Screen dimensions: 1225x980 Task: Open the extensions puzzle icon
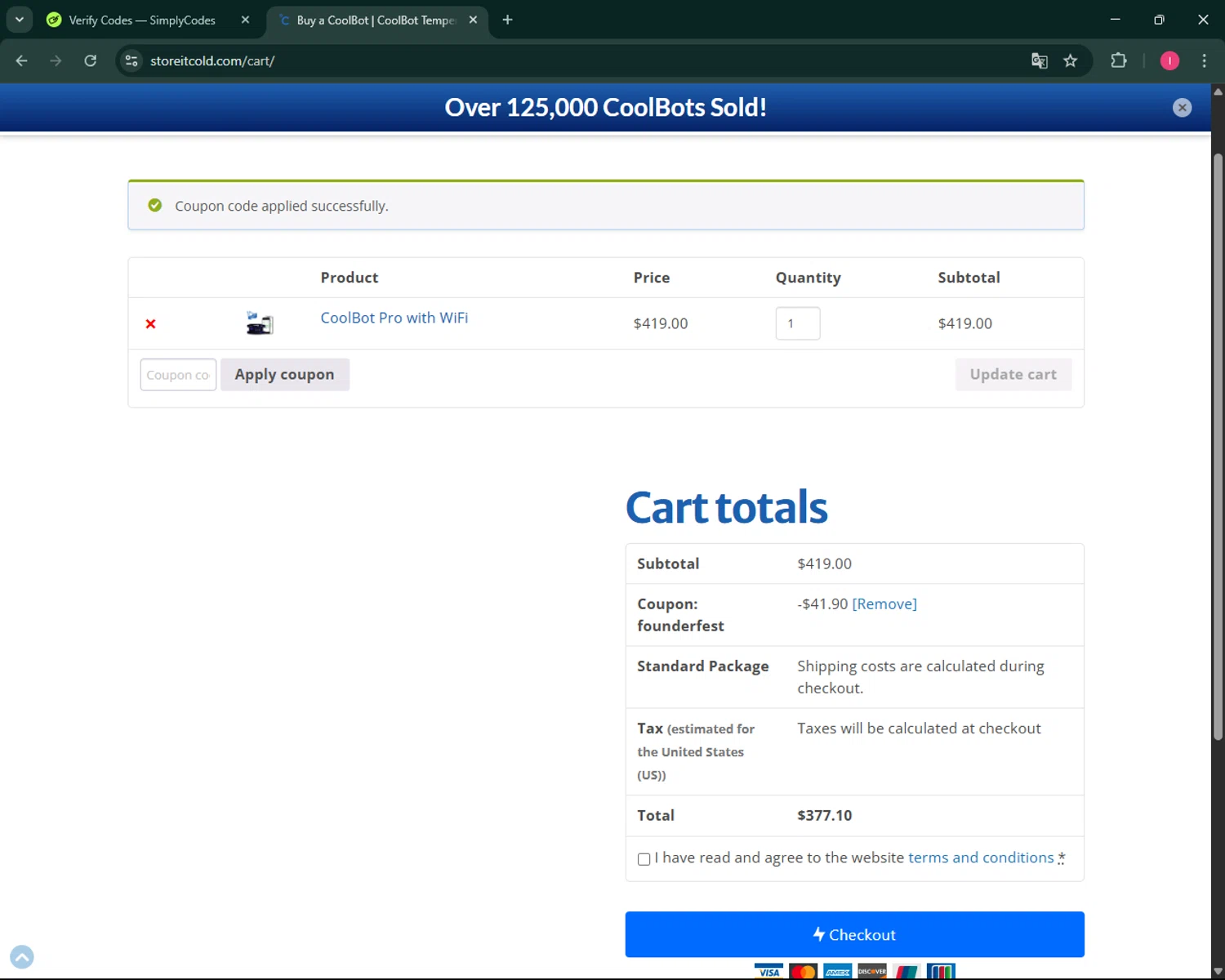coord(1119,60)
